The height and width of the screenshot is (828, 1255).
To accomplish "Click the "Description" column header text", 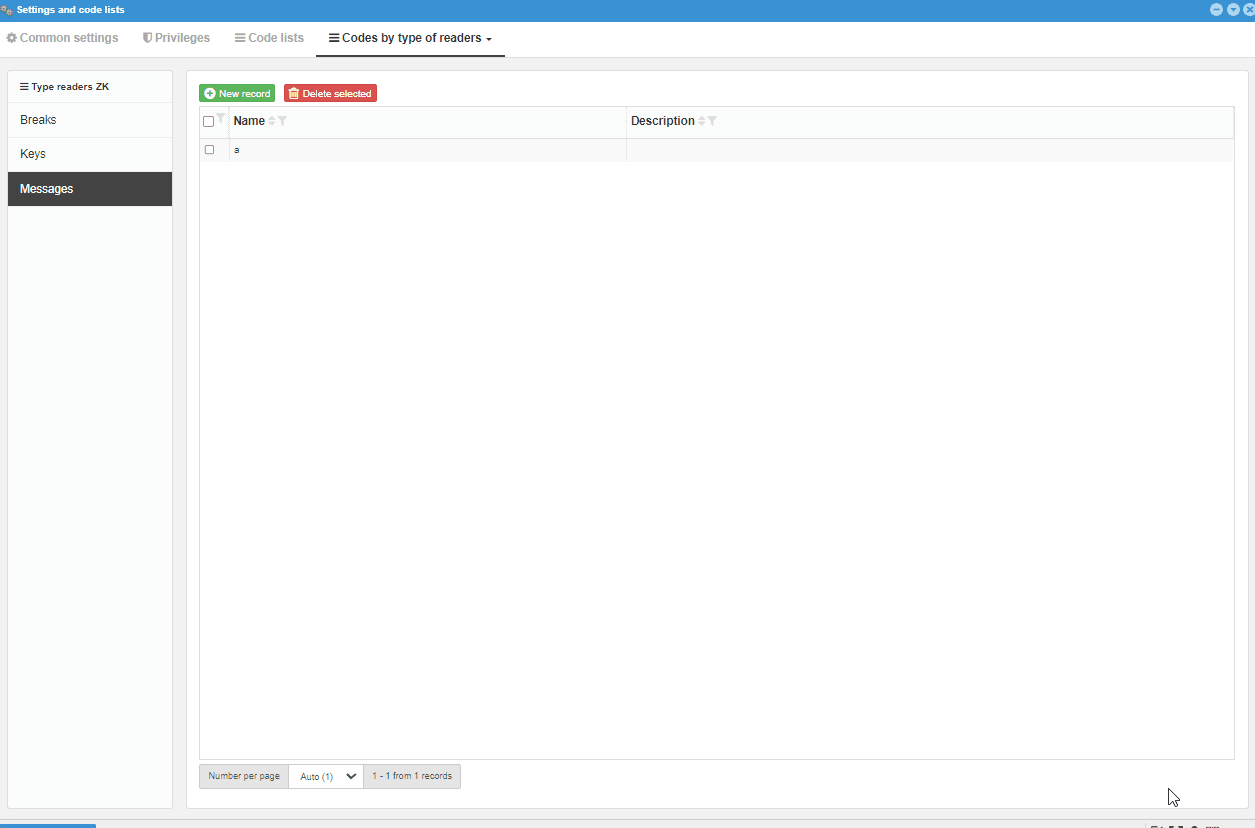I will point(663,121).
